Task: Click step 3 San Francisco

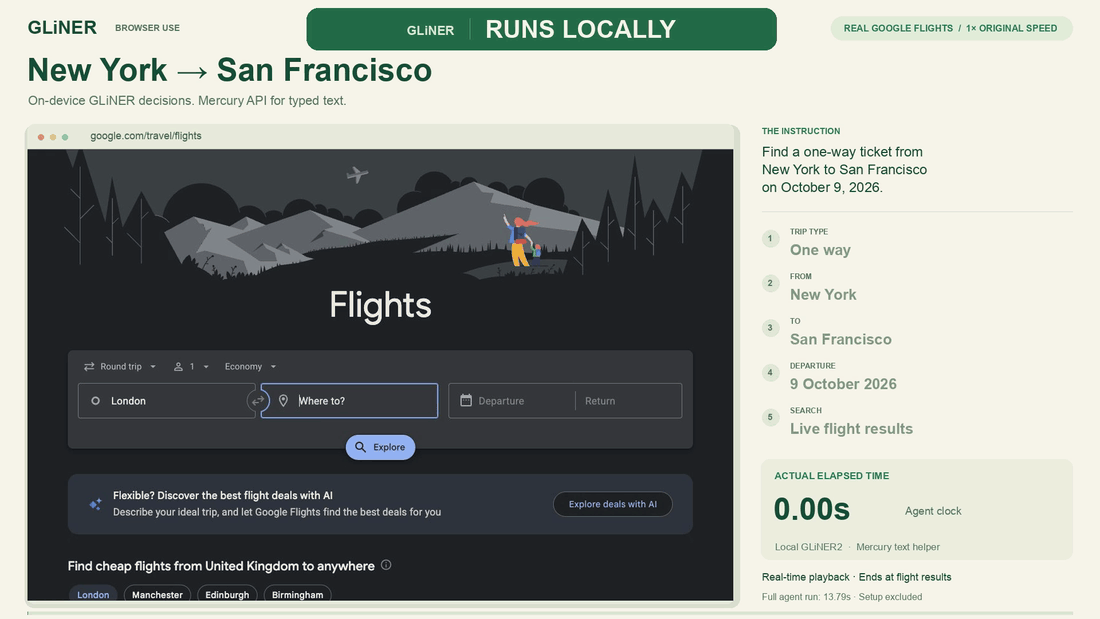Action: pyautogui.click(x=840, y=340)
